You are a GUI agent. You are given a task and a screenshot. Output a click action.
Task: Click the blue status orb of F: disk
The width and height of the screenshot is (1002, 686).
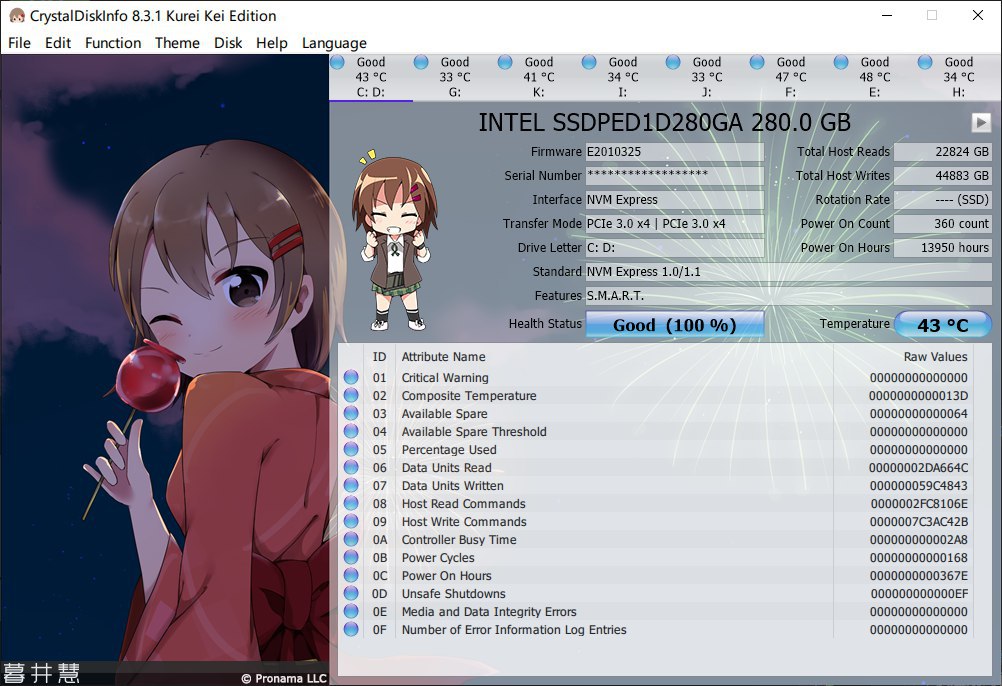point(757,62)
